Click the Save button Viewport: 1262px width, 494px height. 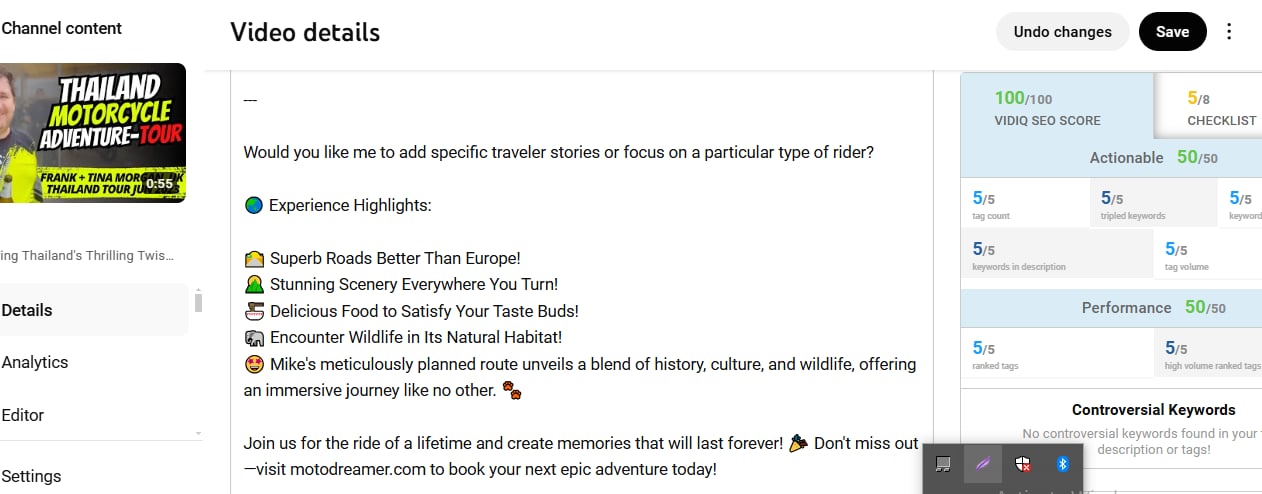pyautogui.click(x=1172, y=32)
